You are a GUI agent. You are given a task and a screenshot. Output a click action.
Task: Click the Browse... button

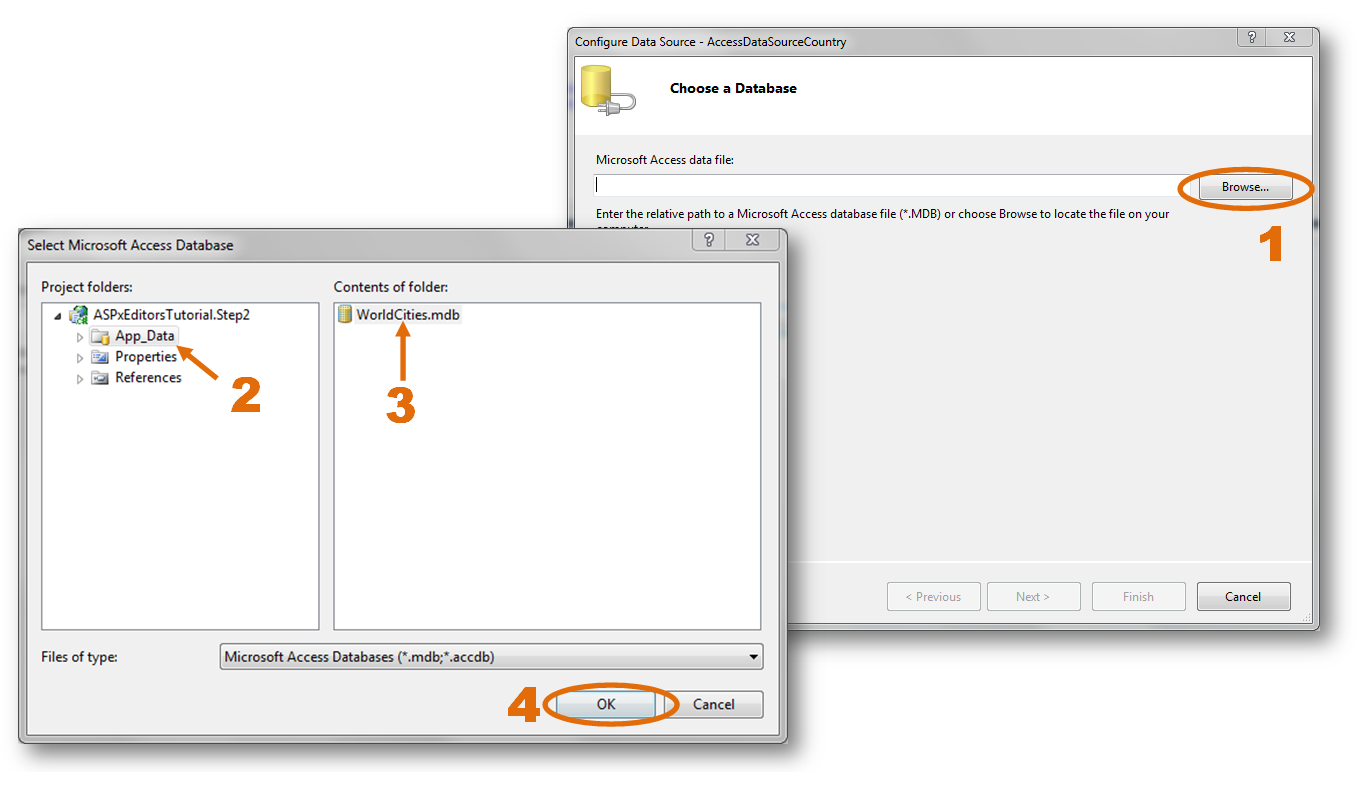click(x=1245, y=187)
